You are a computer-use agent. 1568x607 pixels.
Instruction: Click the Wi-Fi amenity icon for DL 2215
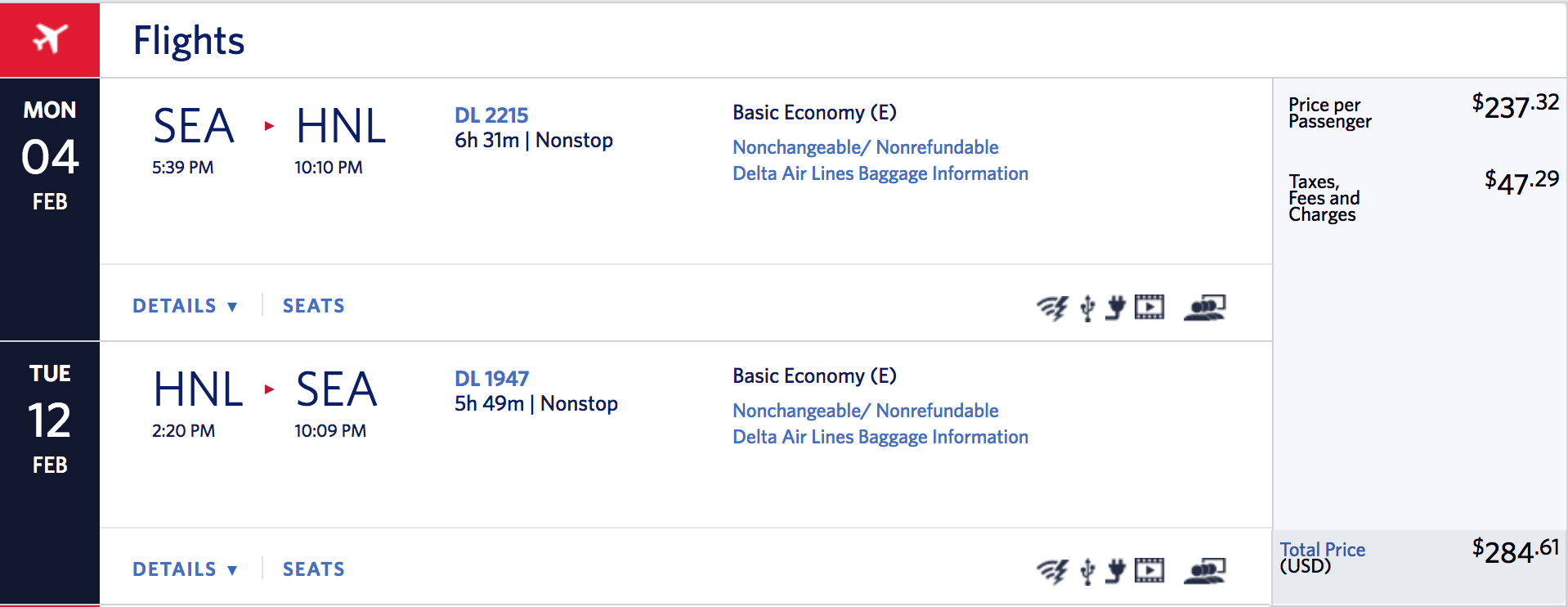(1053, 308)
